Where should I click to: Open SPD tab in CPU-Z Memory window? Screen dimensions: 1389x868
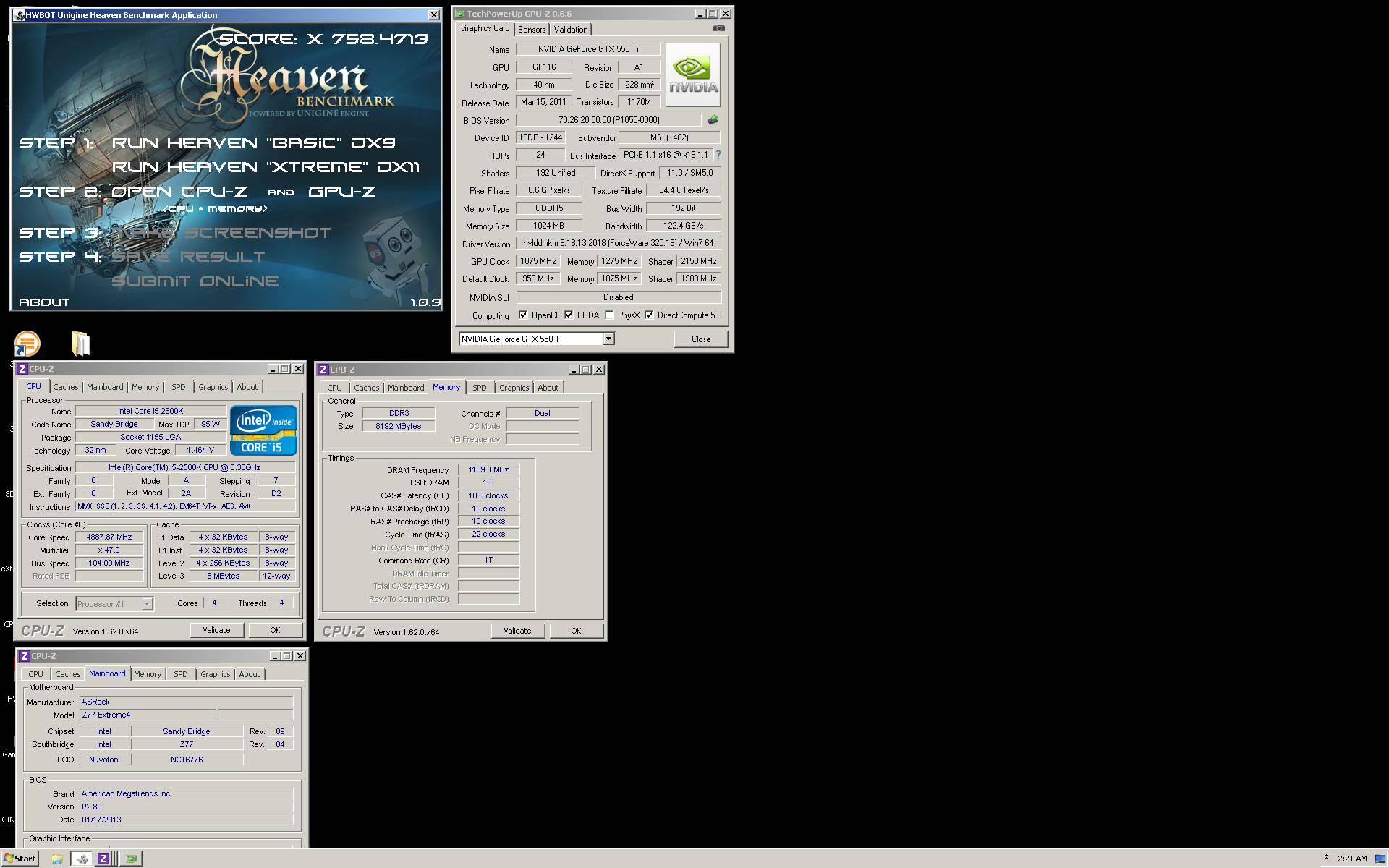click(479, 388)
